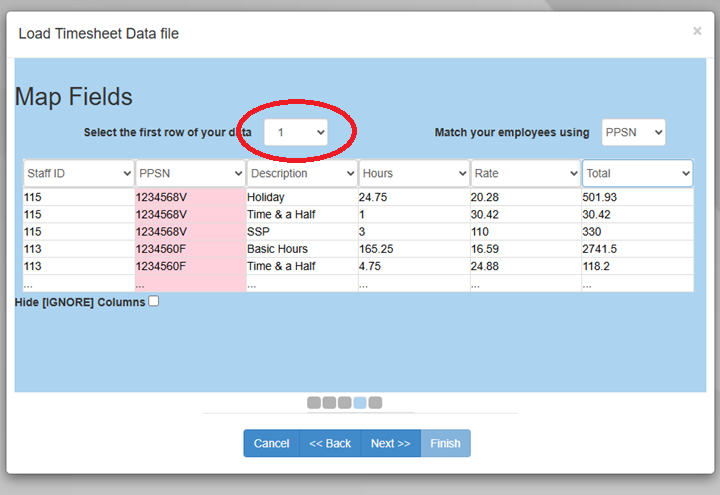Open the PPSN employee matching dropdown
Screen dimensions: 720x495
tap(633, 132)
